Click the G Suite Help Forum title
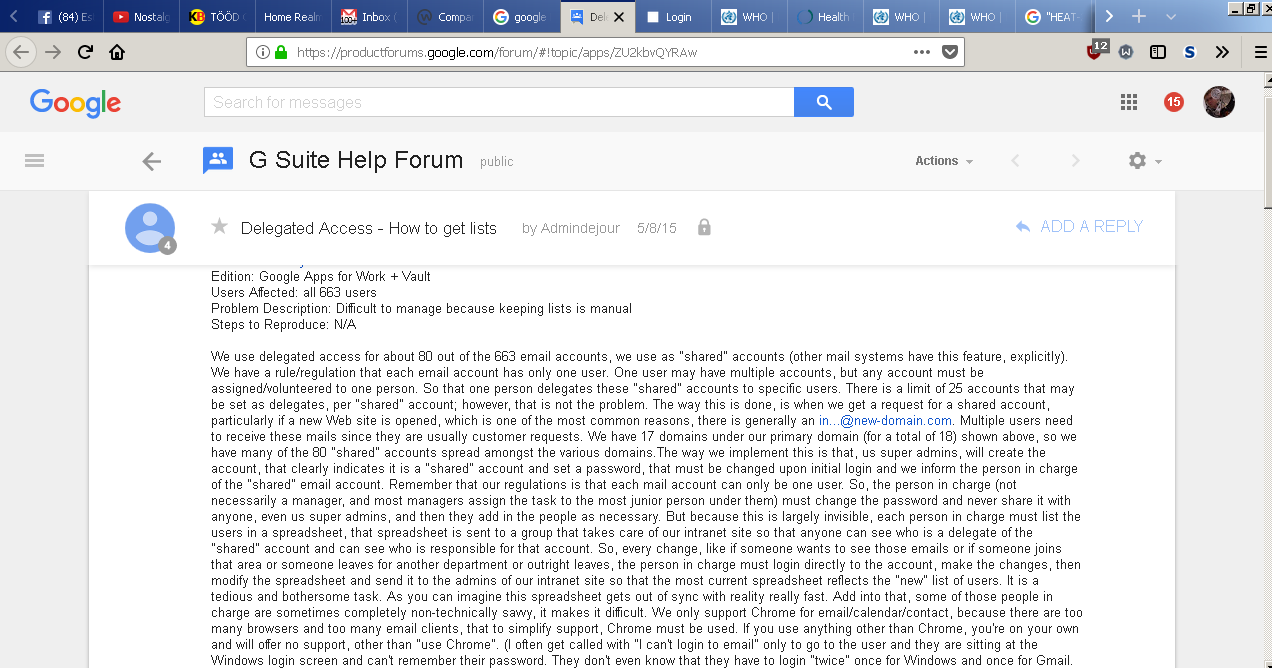The image size is (1272, 668). [x=356, y=160]
